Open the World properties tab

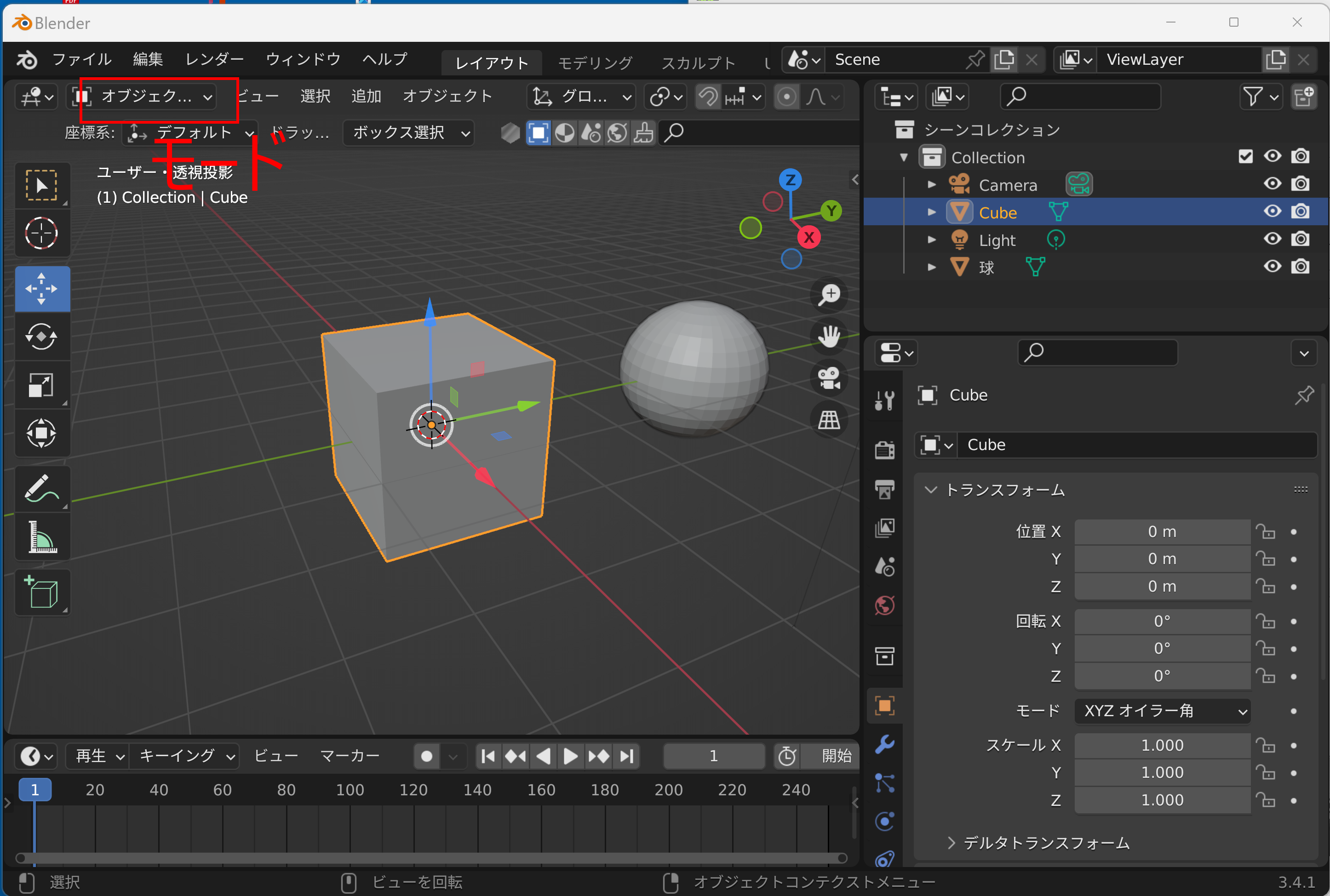coord(885,605)
